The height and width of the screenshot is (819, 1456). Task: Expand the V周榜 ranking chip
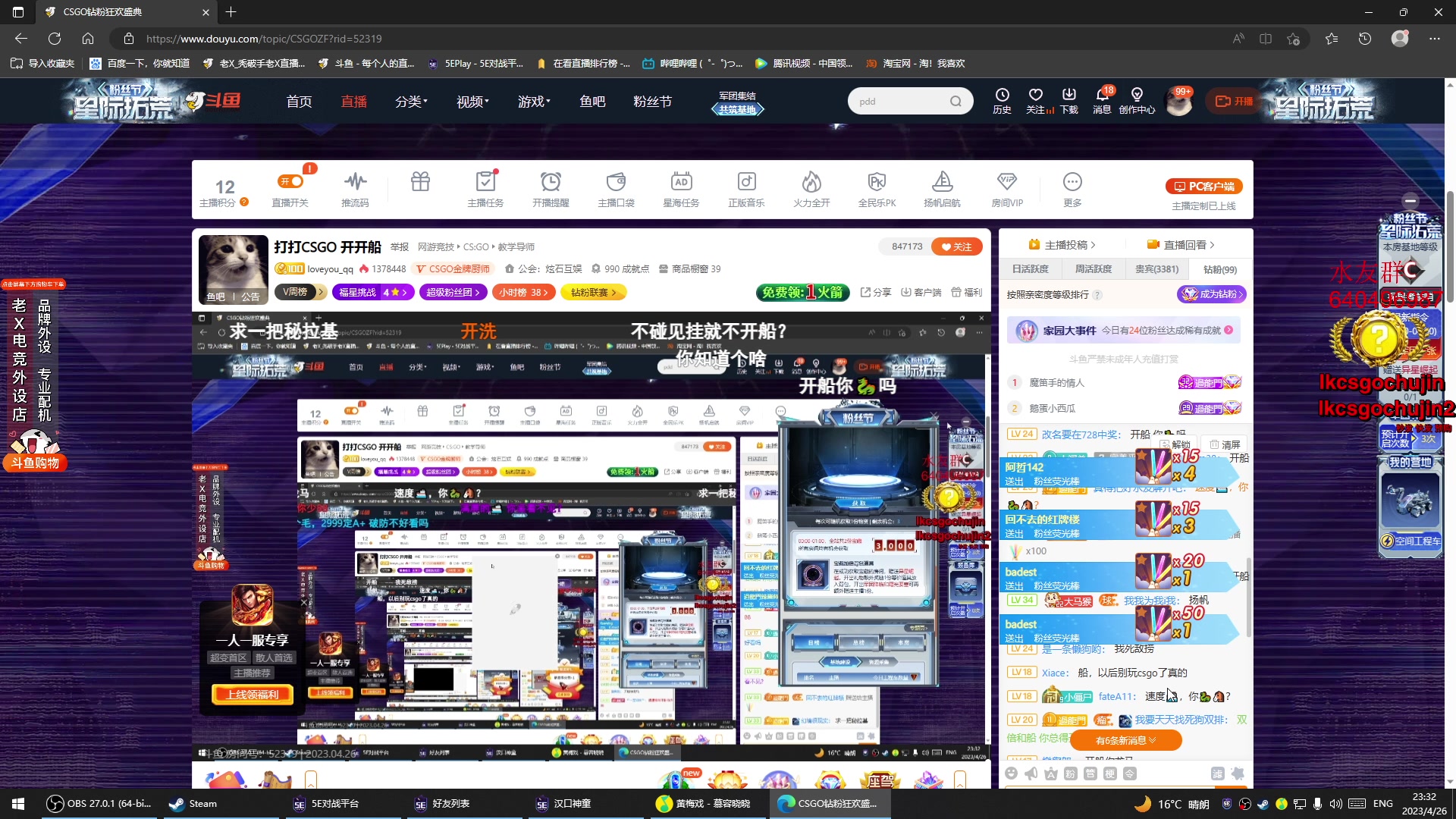point(300,292)
